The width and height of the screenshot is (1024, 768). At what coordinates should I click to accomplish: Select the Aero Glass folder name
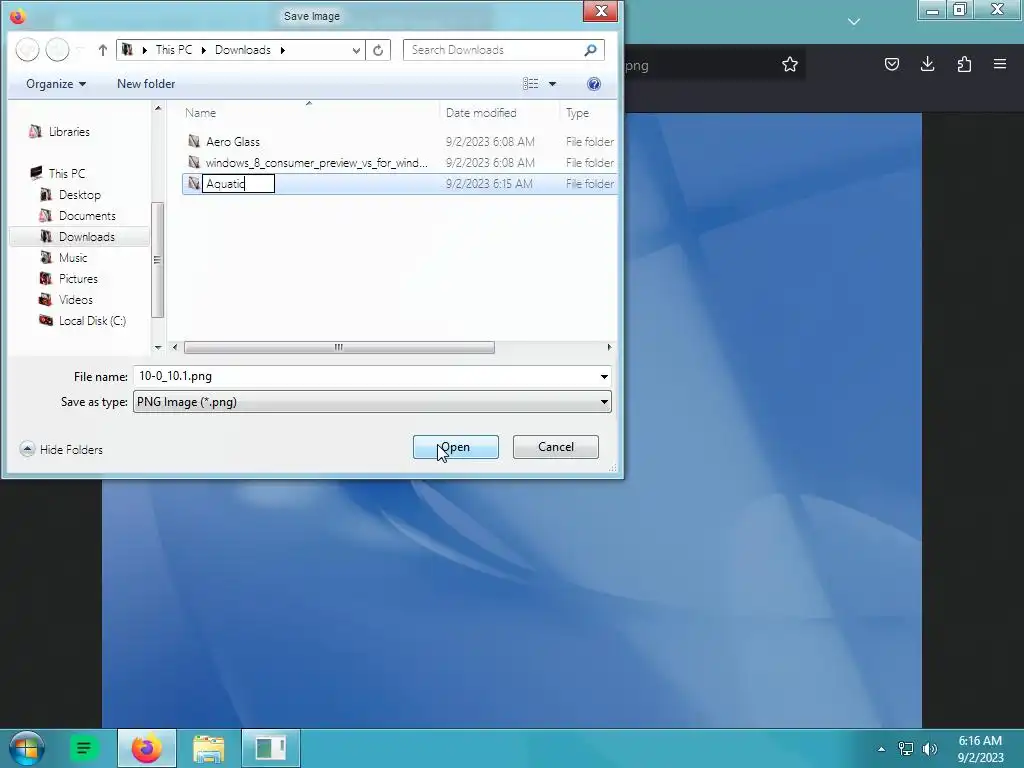[232, 141]
